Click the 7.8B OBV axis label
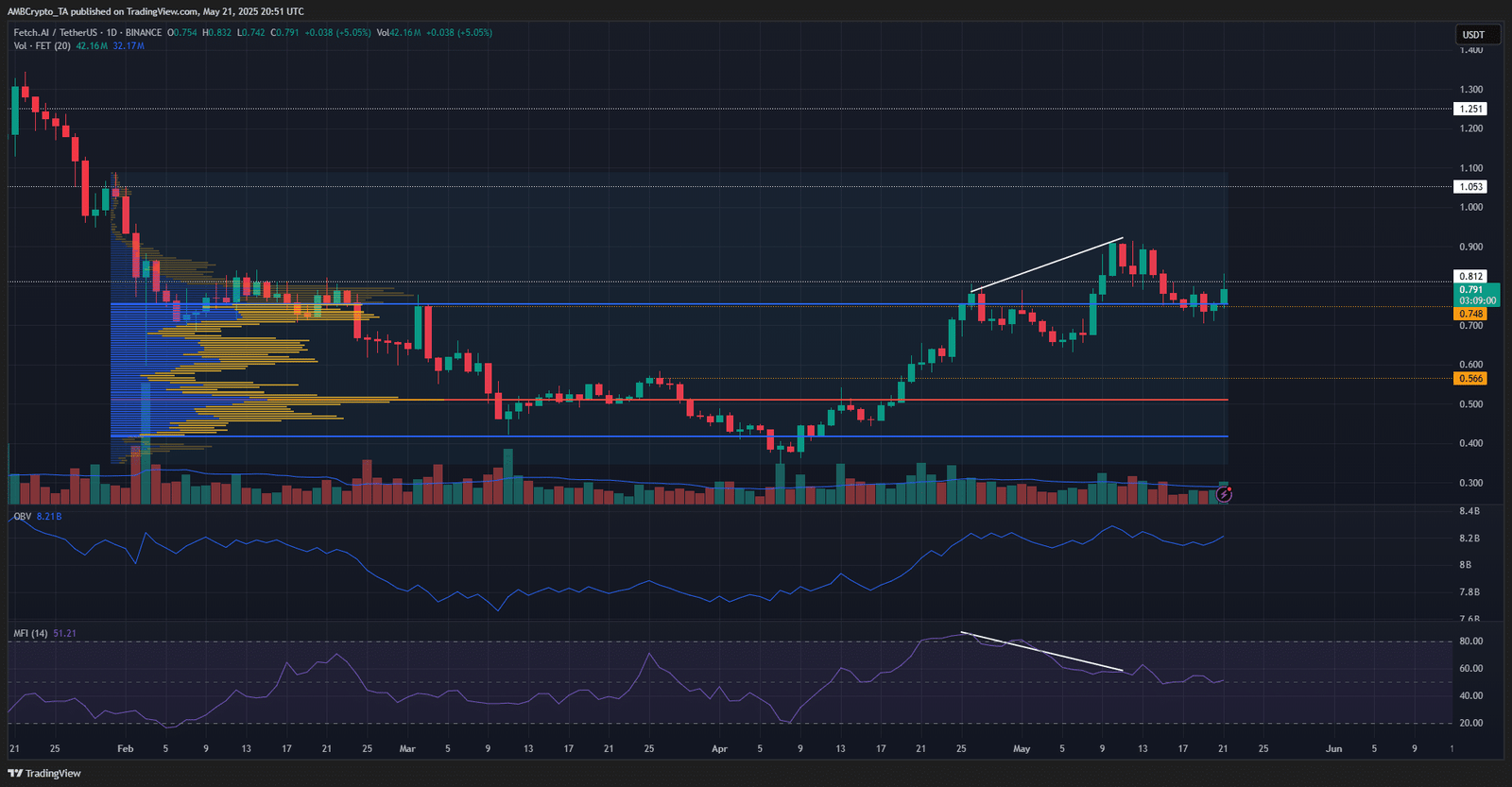Viewport: 1512px width, 787px height. tap(1469, 592)
